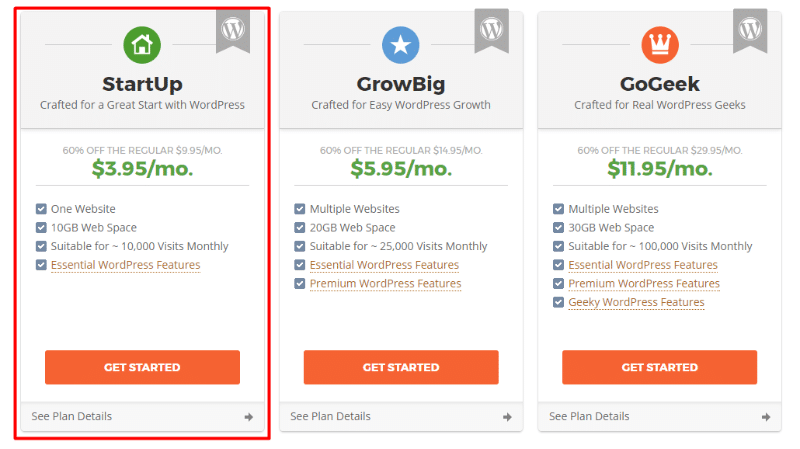Open Geeky WordPress Features link under GoGeek
Viewport: 800px width, 449px height.
point(636,302)
